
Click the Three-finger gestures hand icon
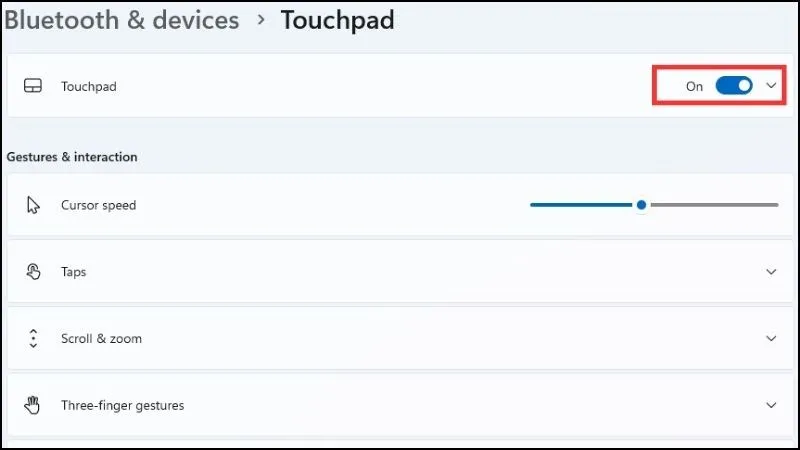tap(33, 405)
